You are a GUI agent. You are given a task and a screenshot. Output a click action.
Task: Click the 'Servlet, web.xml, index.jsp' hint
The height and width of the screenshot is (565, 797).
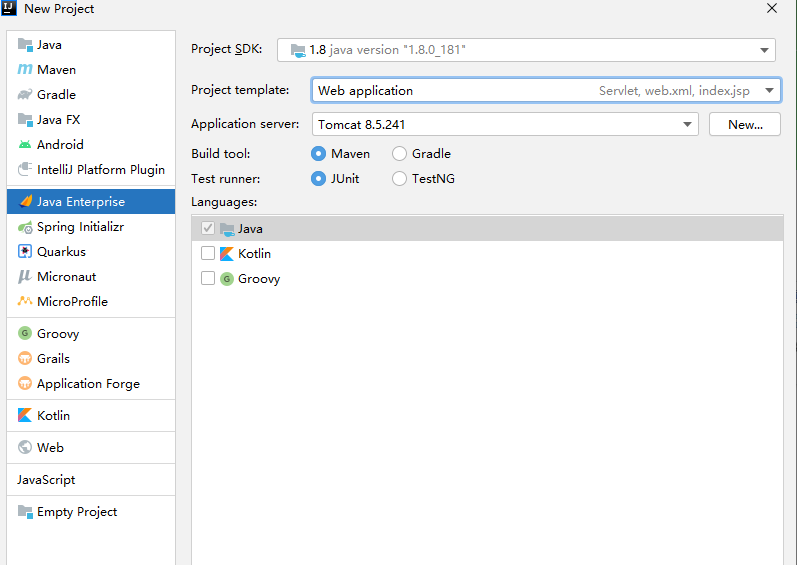(x=674, y=91)
